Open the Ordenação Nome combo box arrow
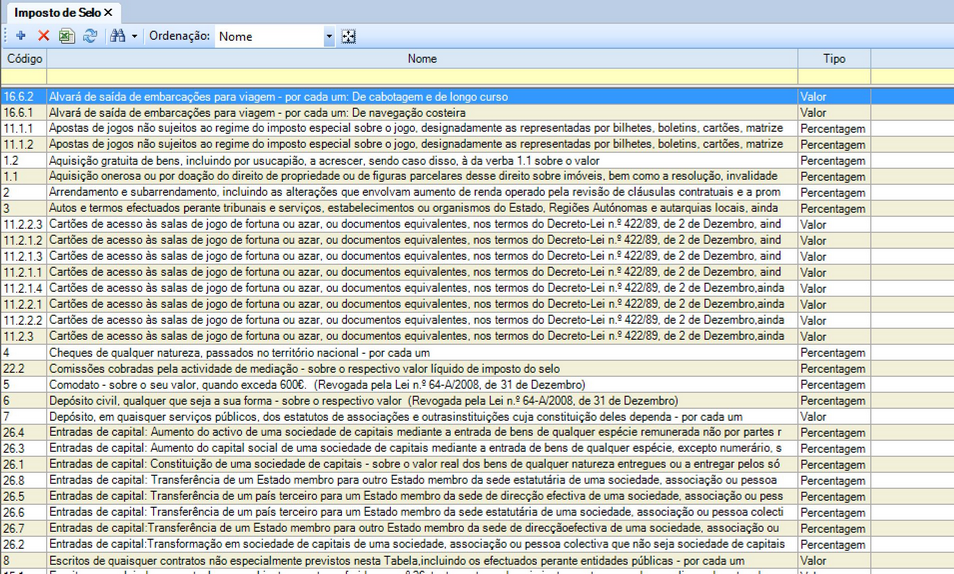The width and height of the screenshot is (954, 574). 329,37
